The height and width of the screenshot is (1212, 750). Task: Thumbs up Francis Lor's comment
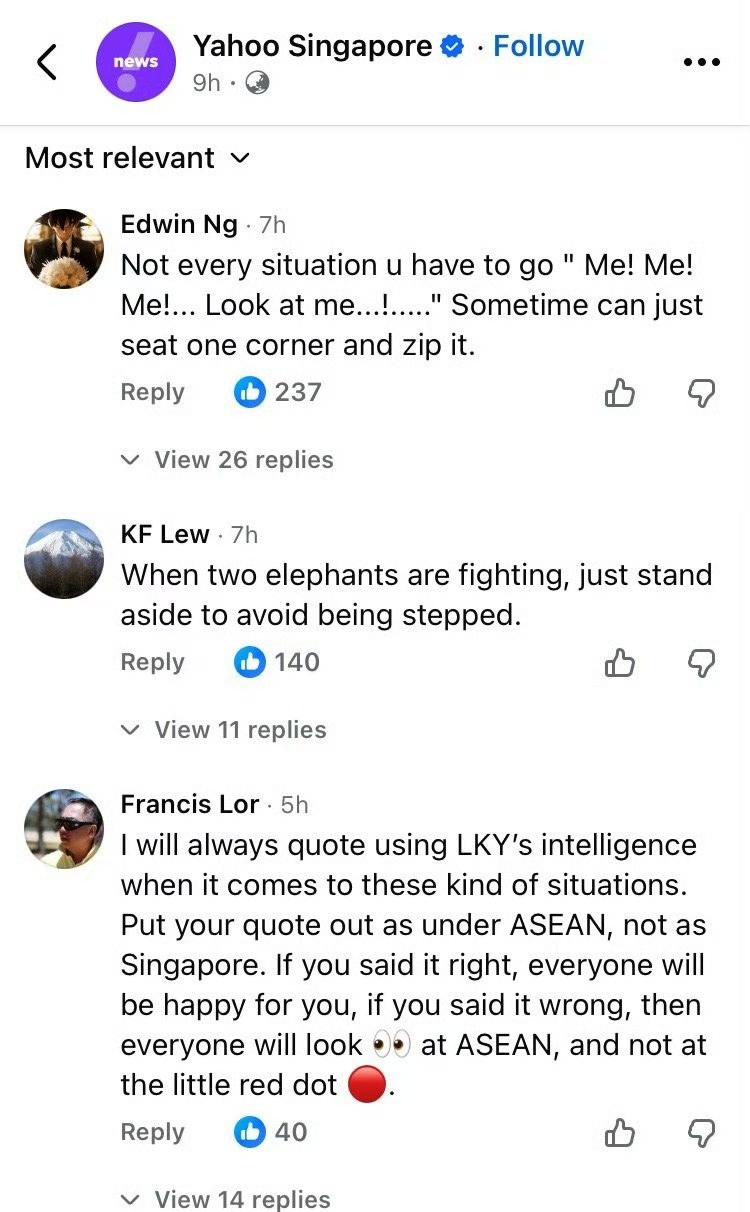pos(620,1132)
